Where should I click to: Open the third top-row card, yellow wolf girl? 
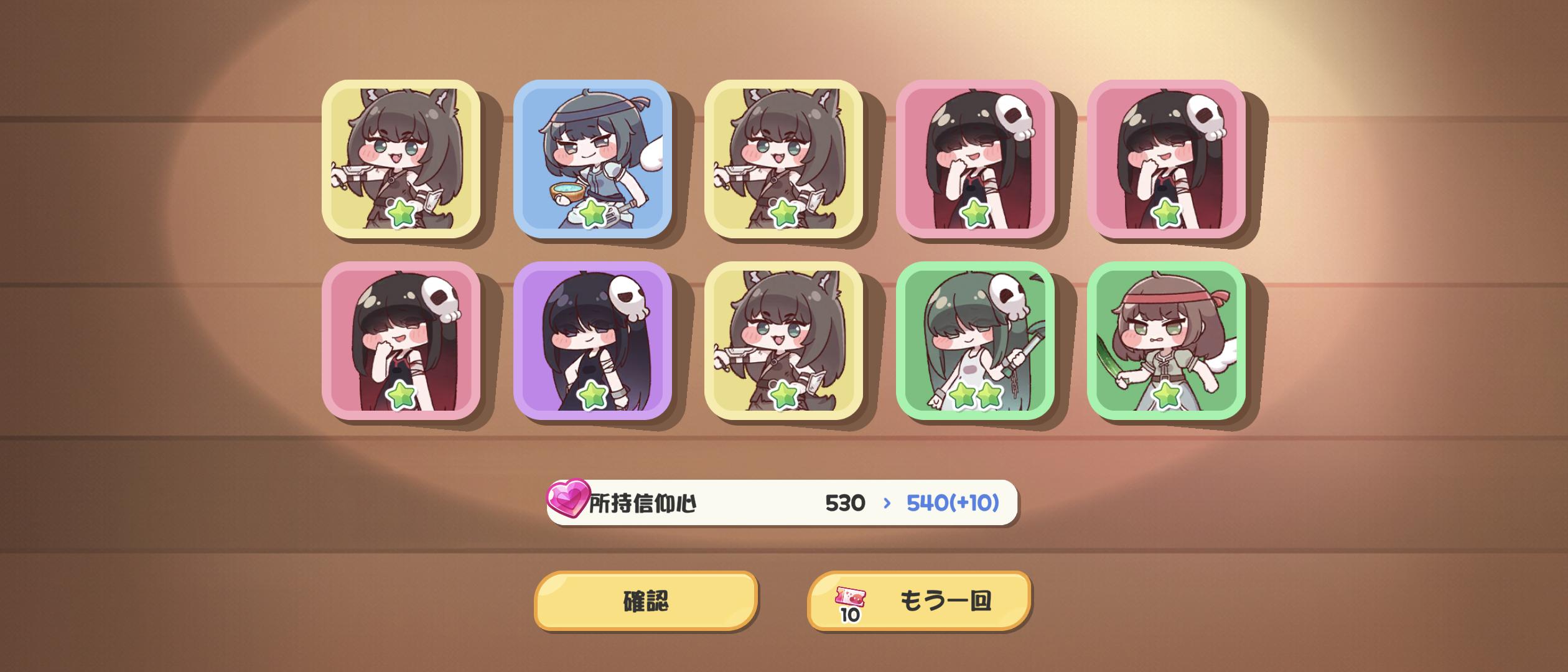click(783, 159)
